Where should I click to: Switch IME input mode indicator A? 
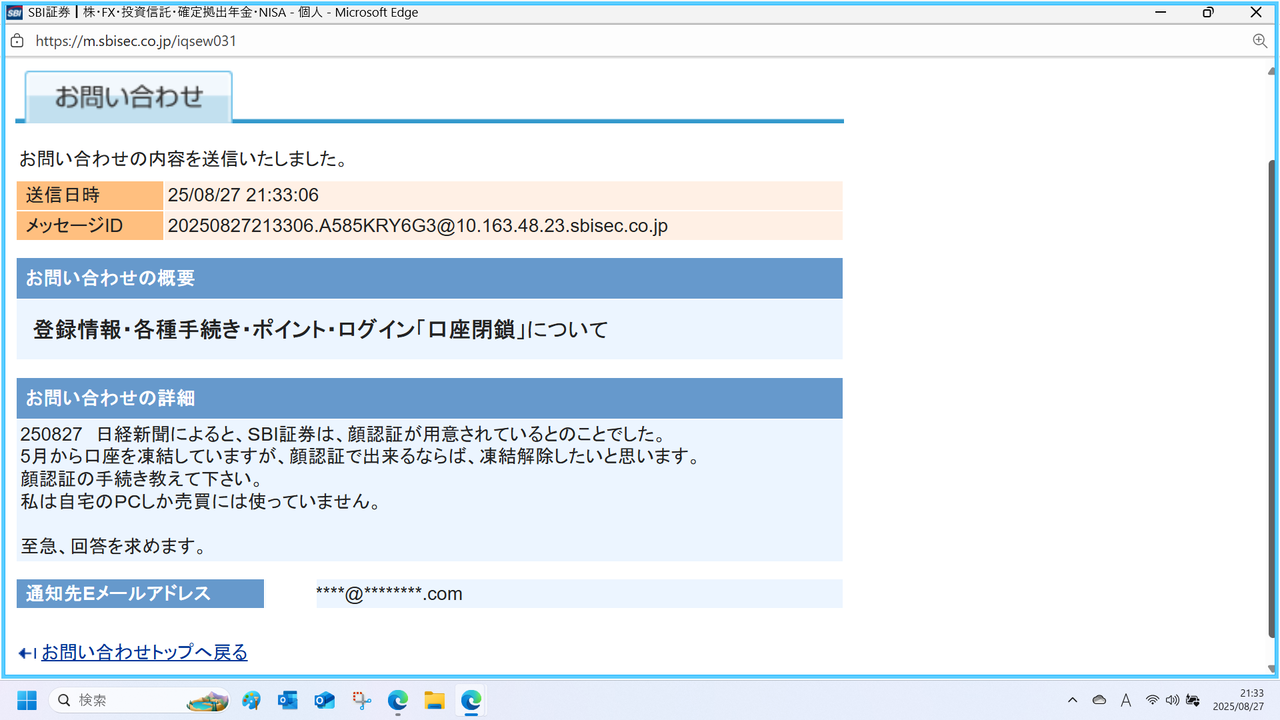pyautogui.click(x=1126, y=700)
